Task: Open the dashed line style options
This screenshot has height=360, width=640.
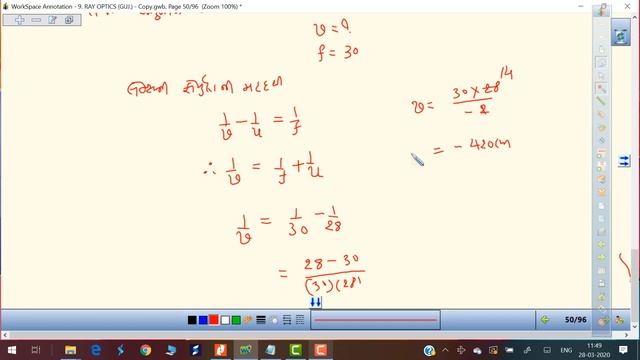Action: (x=300, y=320)
